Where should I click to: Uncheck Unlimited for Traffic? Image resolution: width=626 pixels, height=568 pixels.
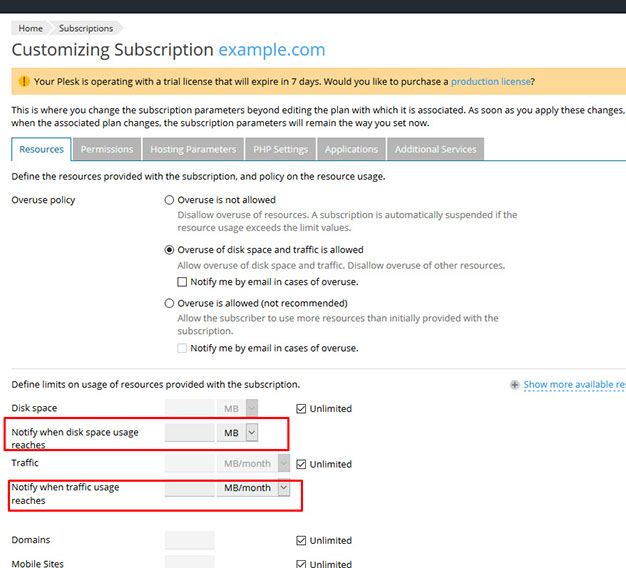pyautogui.click(x=301, y=464)
